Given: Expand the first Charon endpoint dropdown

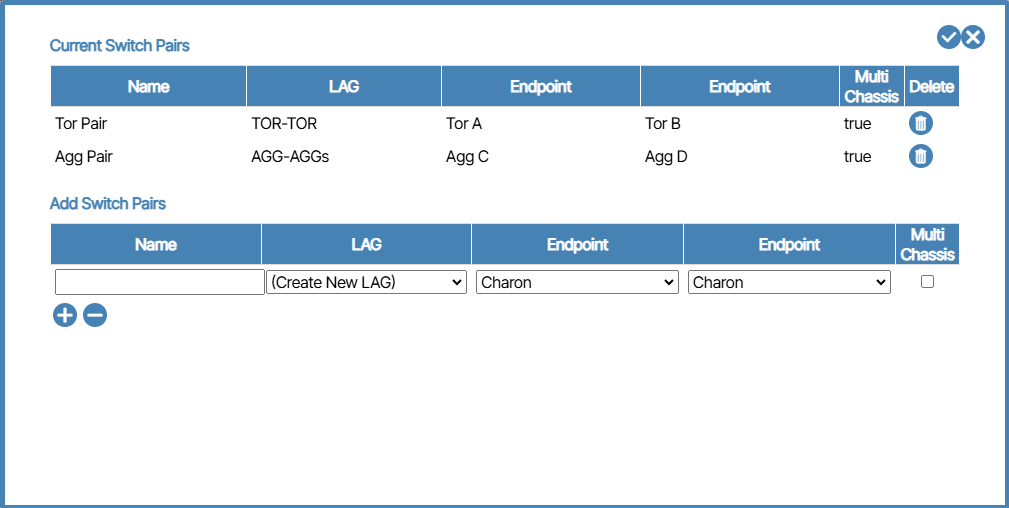Looking at the screenshot, I should (577, 282).
